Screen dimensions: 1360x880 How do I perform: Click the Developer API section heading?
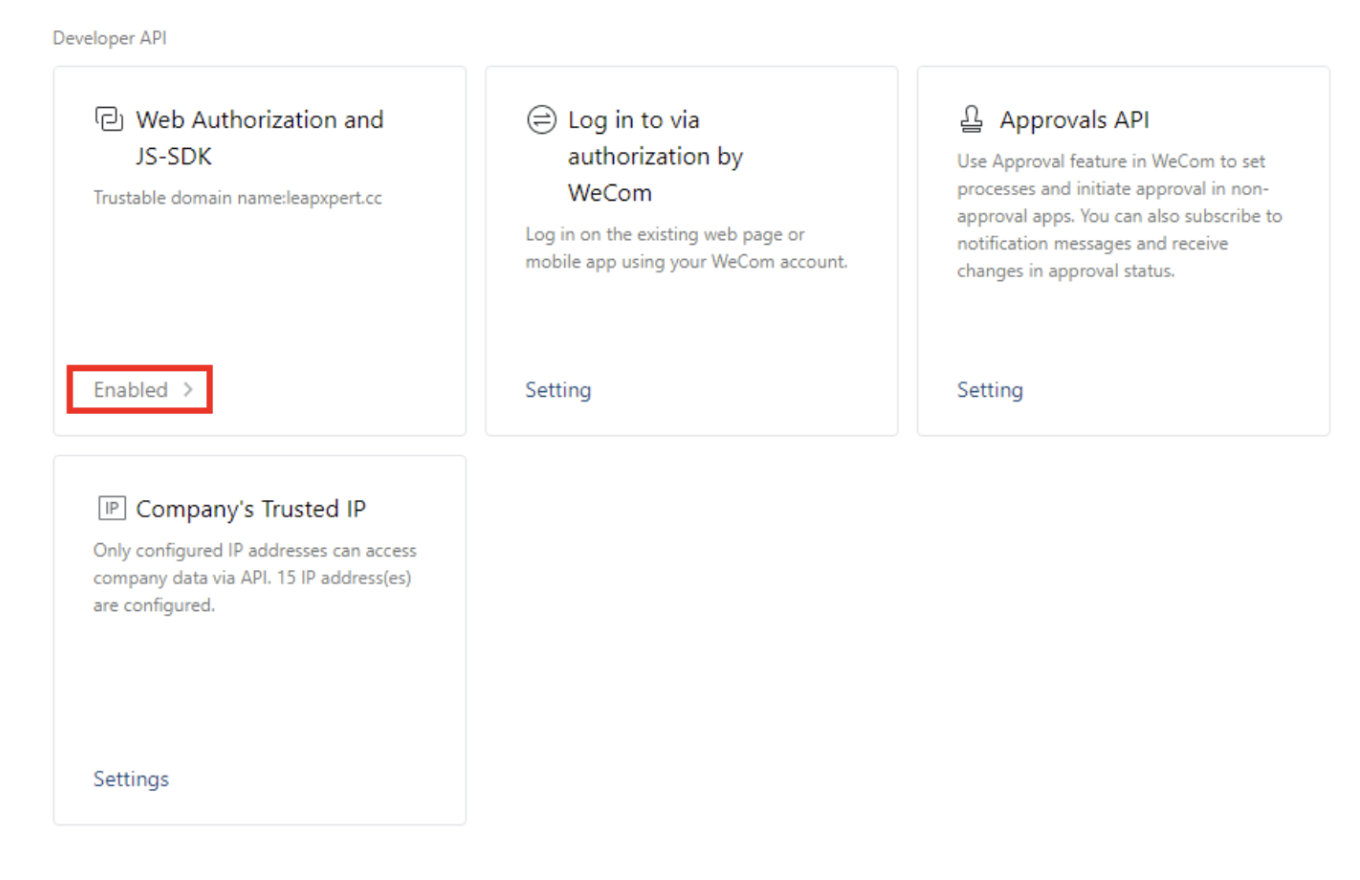pyautogui.click(x=110, y=39)
